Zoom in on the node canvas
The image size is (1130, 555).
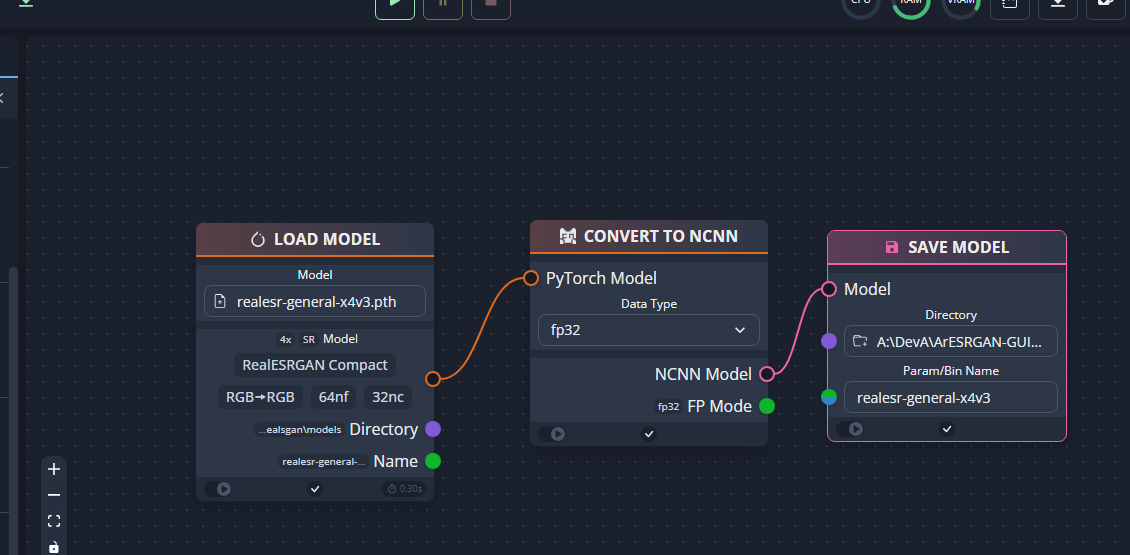(54, 469)
